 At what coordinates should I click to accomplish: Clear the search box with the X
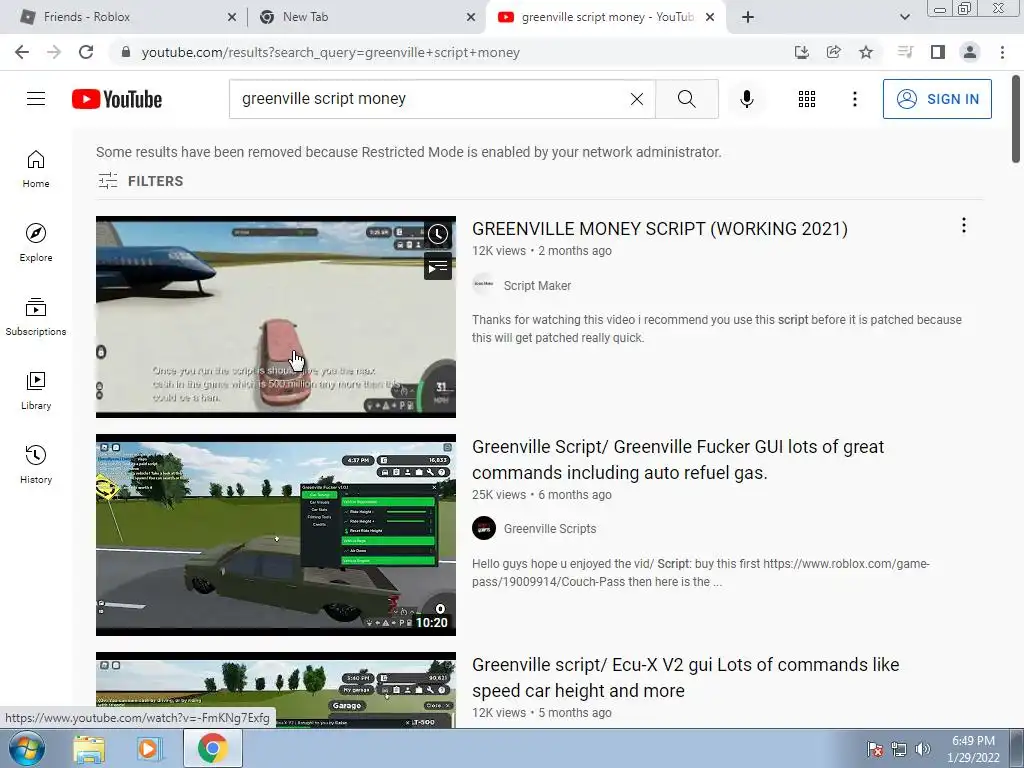coord(637,99)
